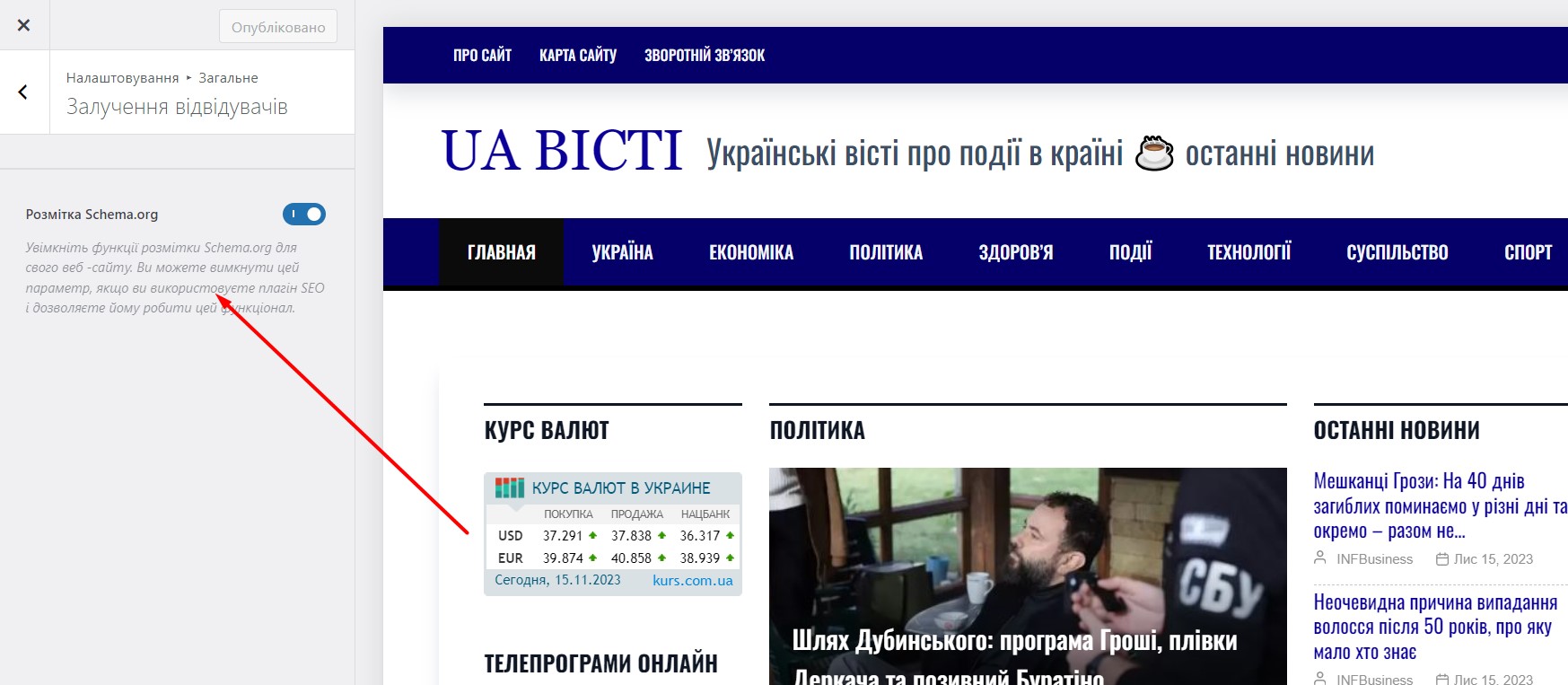Go back using the left chevron arrow
Screen dimensions: 1568x685
point(23,92)
